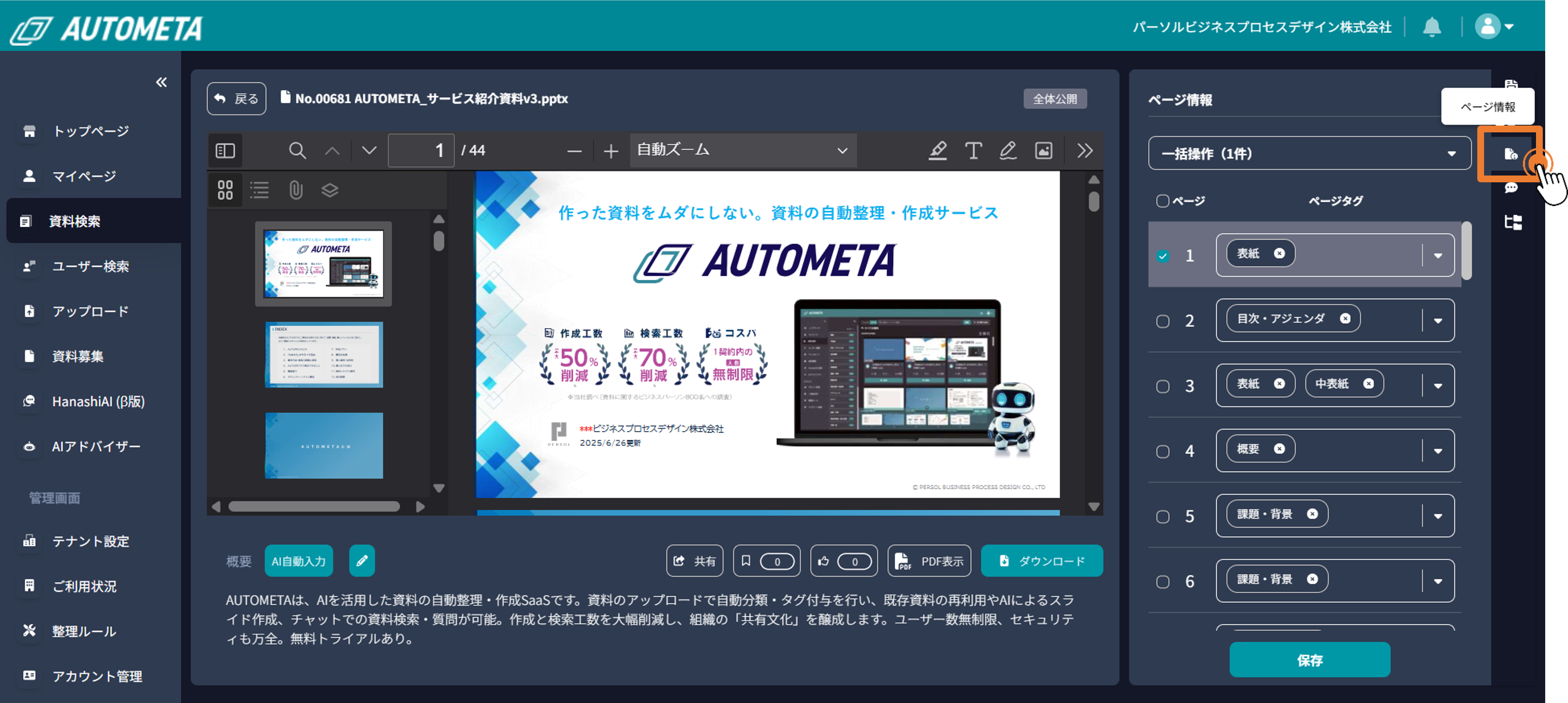Show layers view icon
The height and width of the screenshot is (703, 1568).
(x=330, y=190)
